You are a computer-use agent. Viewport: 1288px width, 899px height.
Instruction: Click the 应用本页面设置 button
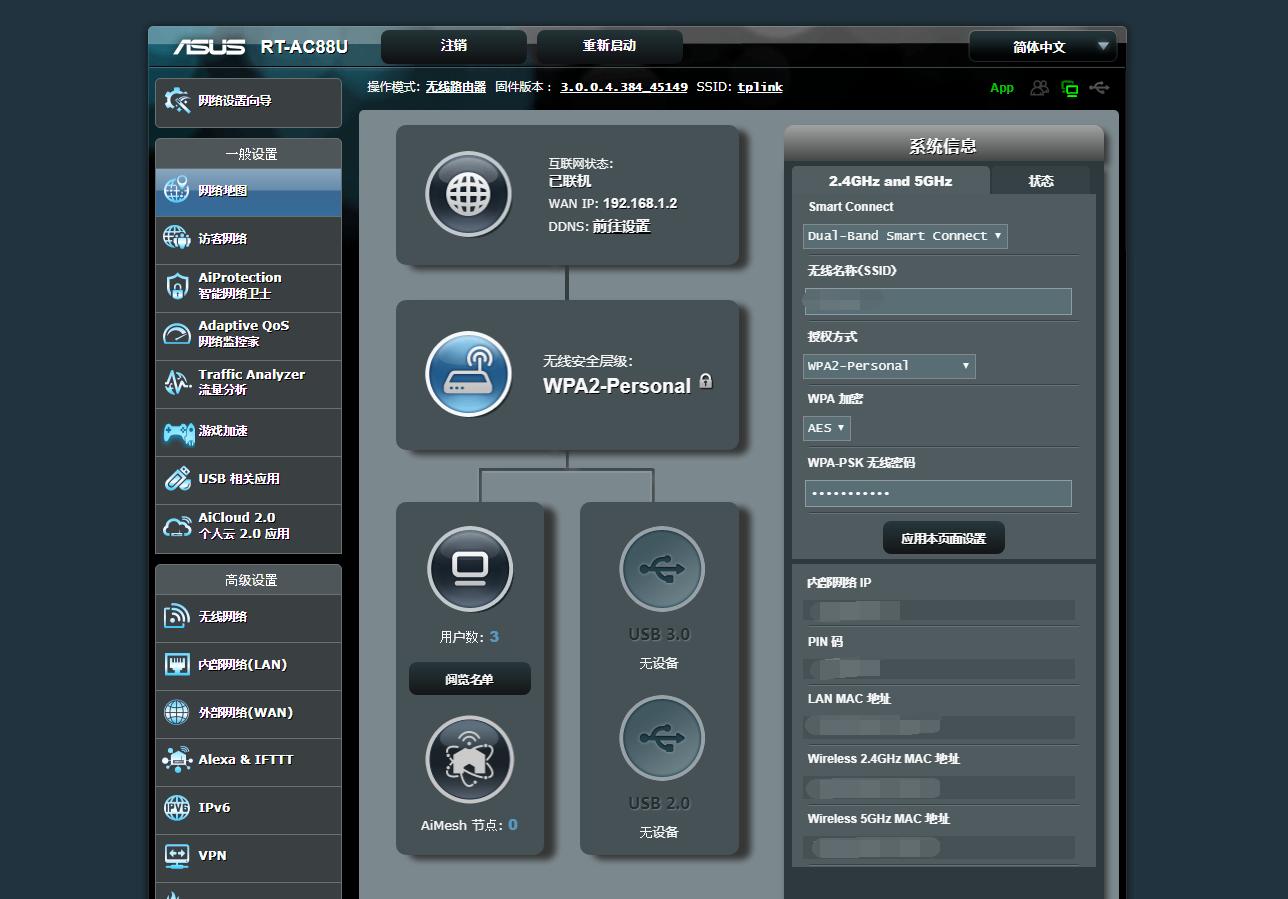pyautogui.click(x=943, y=538)
